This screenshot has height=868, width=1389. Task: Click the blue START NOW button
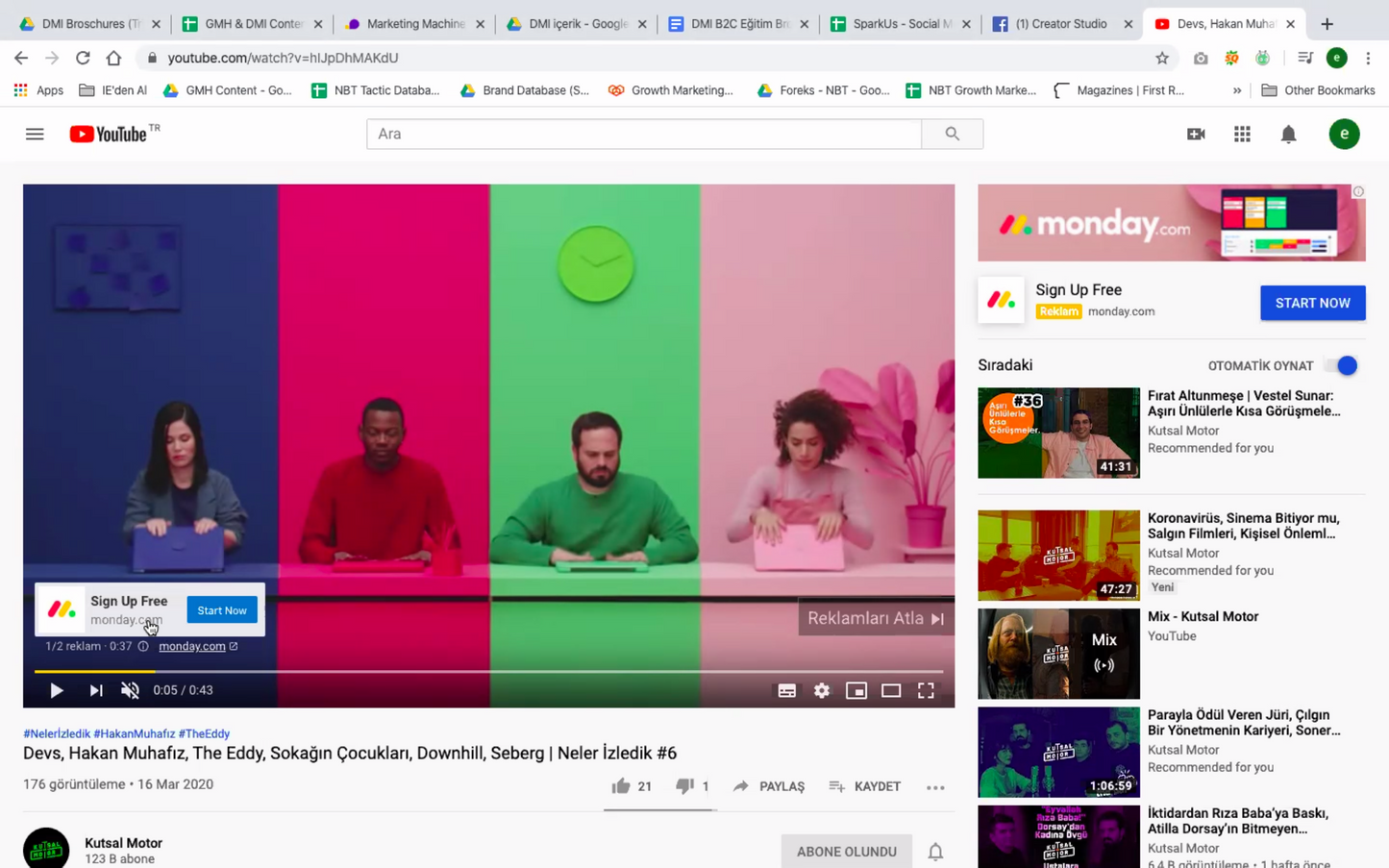tap(1312, 303)
